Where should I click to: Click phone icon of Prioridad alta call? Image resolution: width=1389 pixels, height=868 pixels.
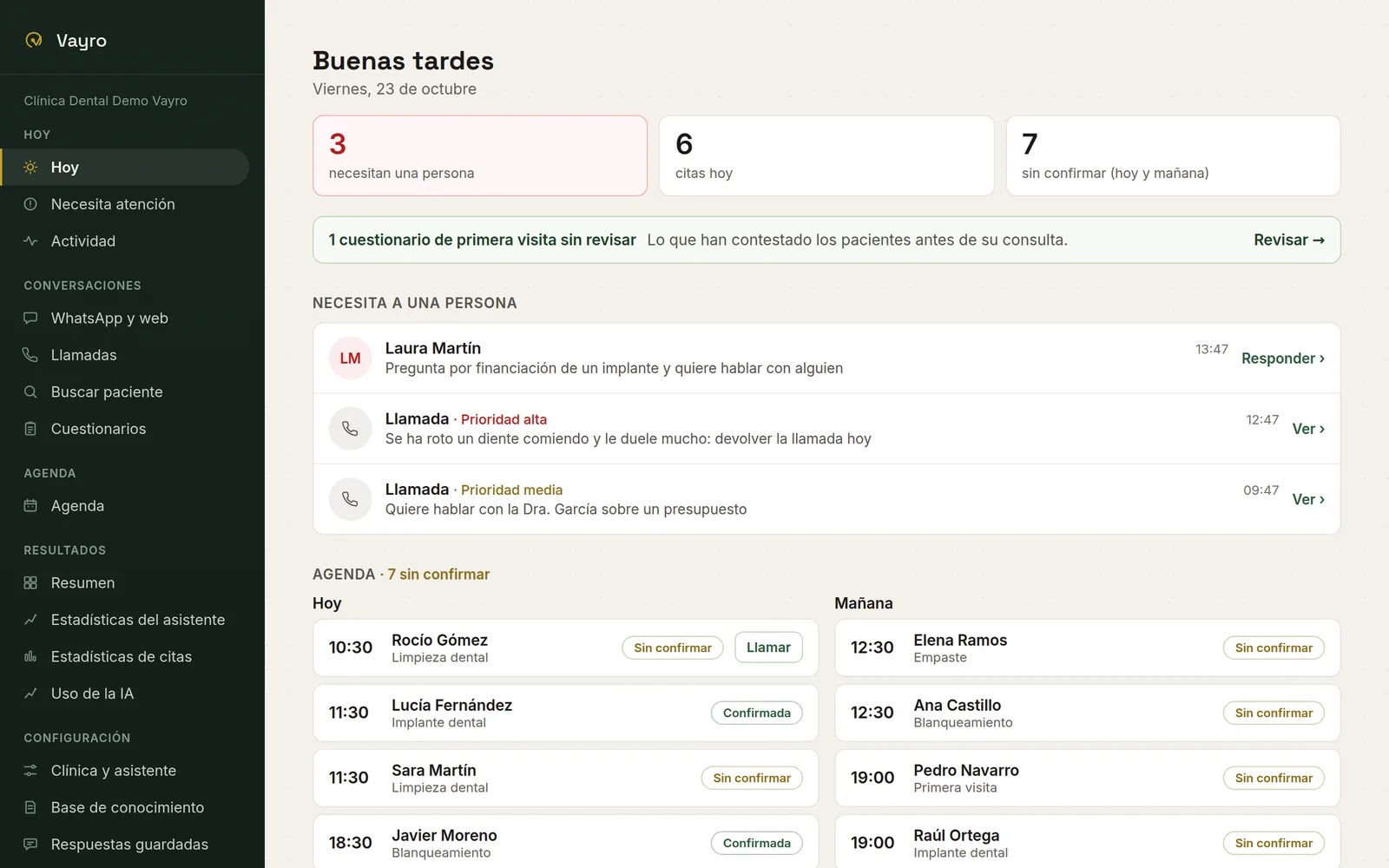[351, 429]
